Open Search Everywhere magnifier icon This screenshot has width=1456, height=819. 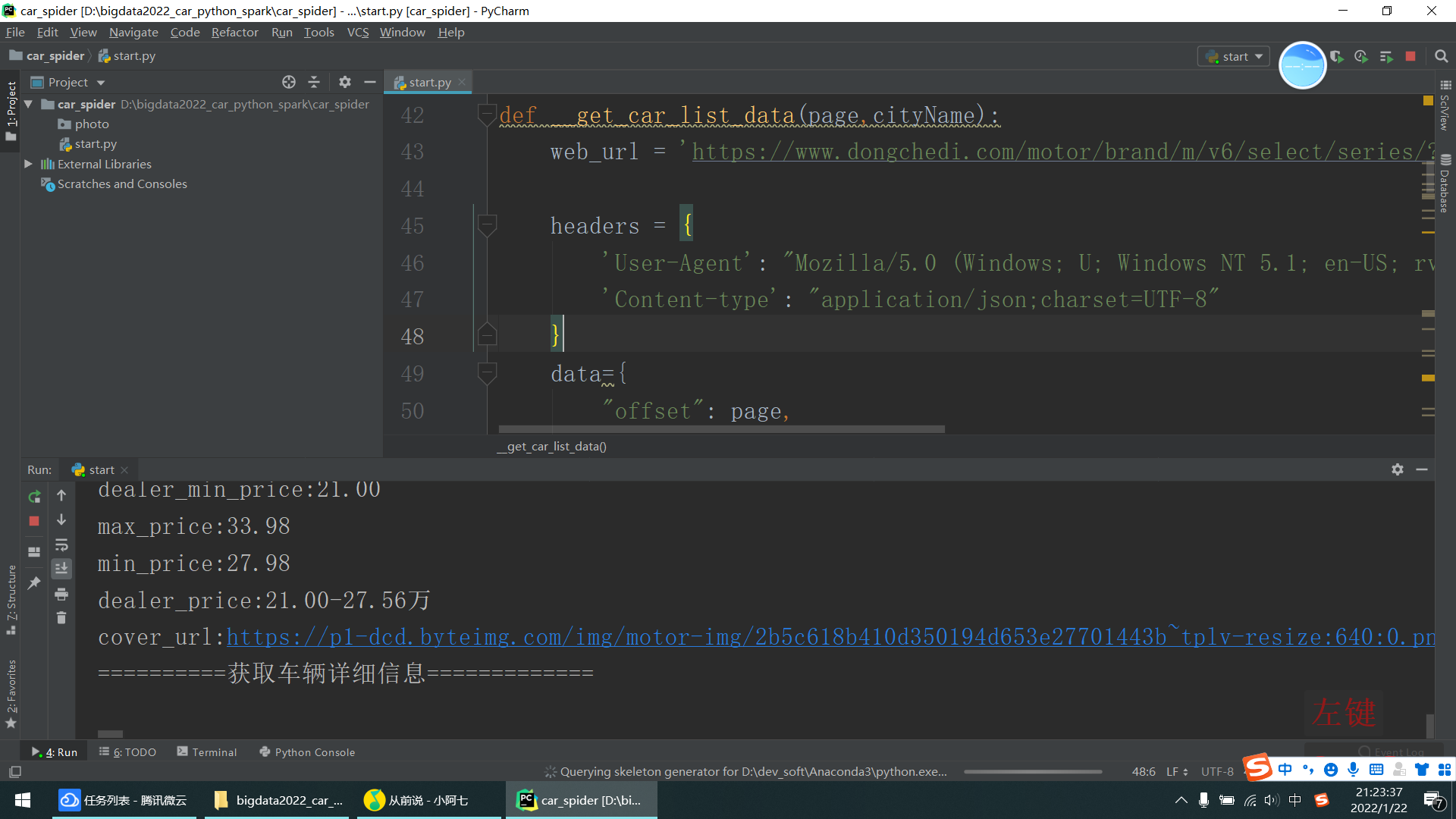(x=1441, y=56)
